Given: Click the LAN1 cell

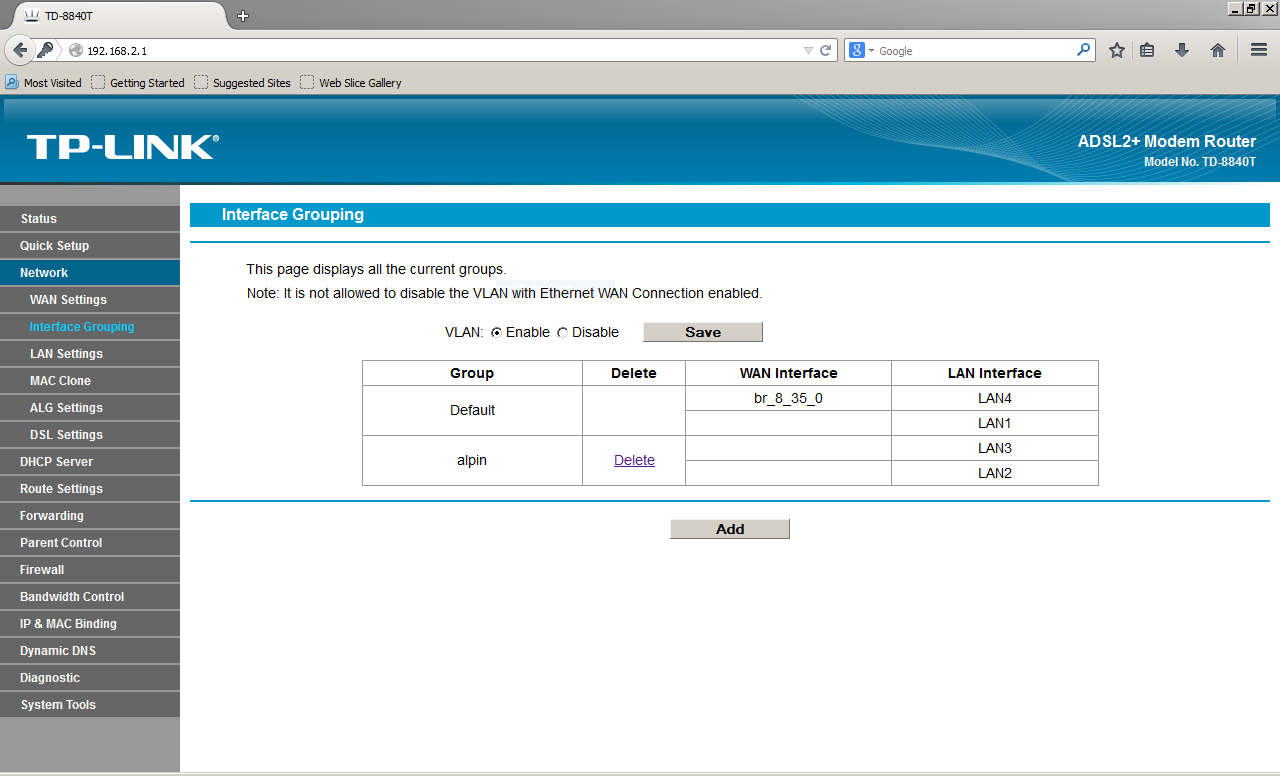Looking at the screenshot, I should 995,423.
